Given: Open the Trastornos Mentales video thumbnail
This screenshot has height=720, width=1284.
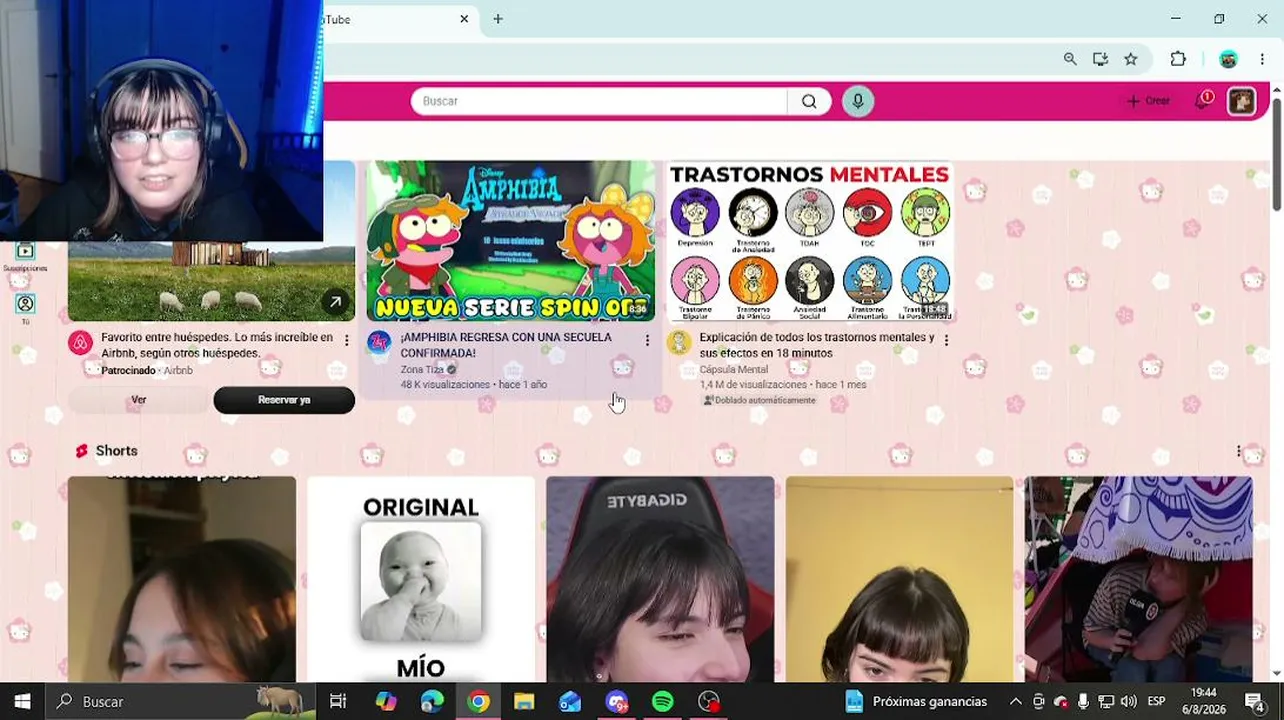Looking at the screenshot, I should (810, 241).
